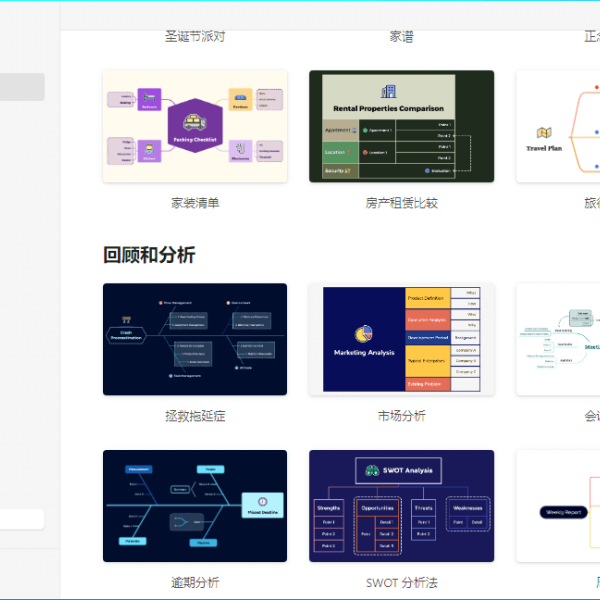Screen dimensions: 600x600
Task: Click the 回顾和分析 section heading
Action: click(149, 255)
